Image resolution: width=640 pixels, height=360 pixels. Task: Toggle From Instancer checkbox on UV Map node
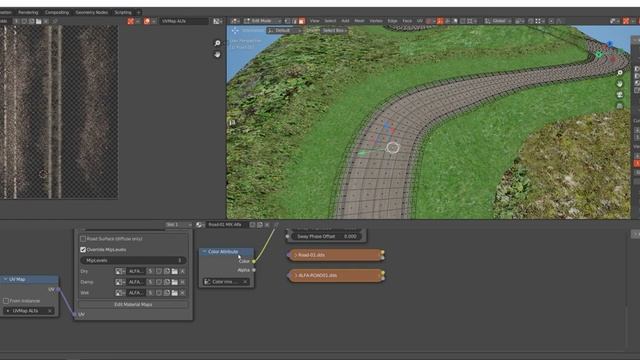pyautogui.click(x=6, y=301)
